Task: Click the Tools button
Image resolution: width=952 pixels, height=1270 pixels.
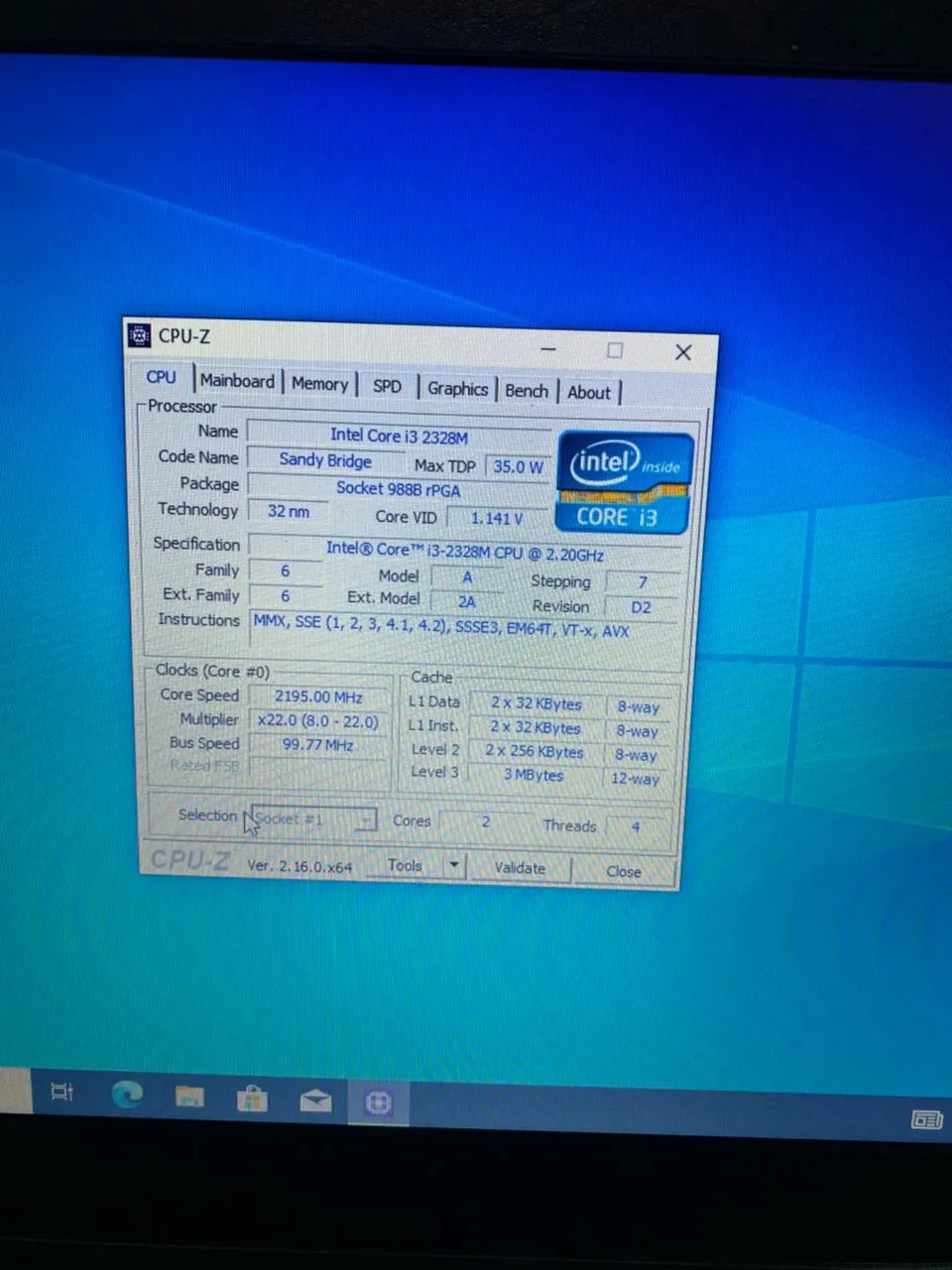Action: tap(405, 865)
